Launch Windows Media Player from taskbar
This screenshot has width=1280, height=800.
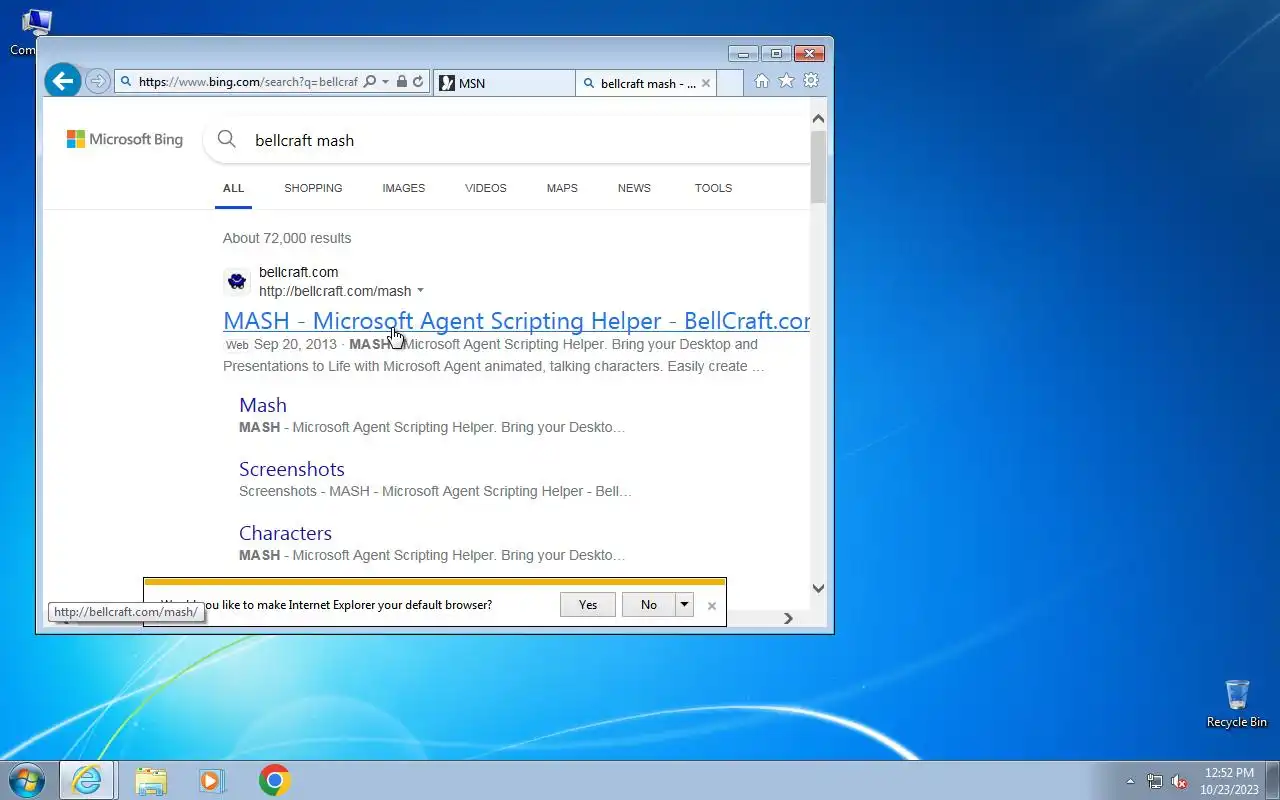coord(212,780)
